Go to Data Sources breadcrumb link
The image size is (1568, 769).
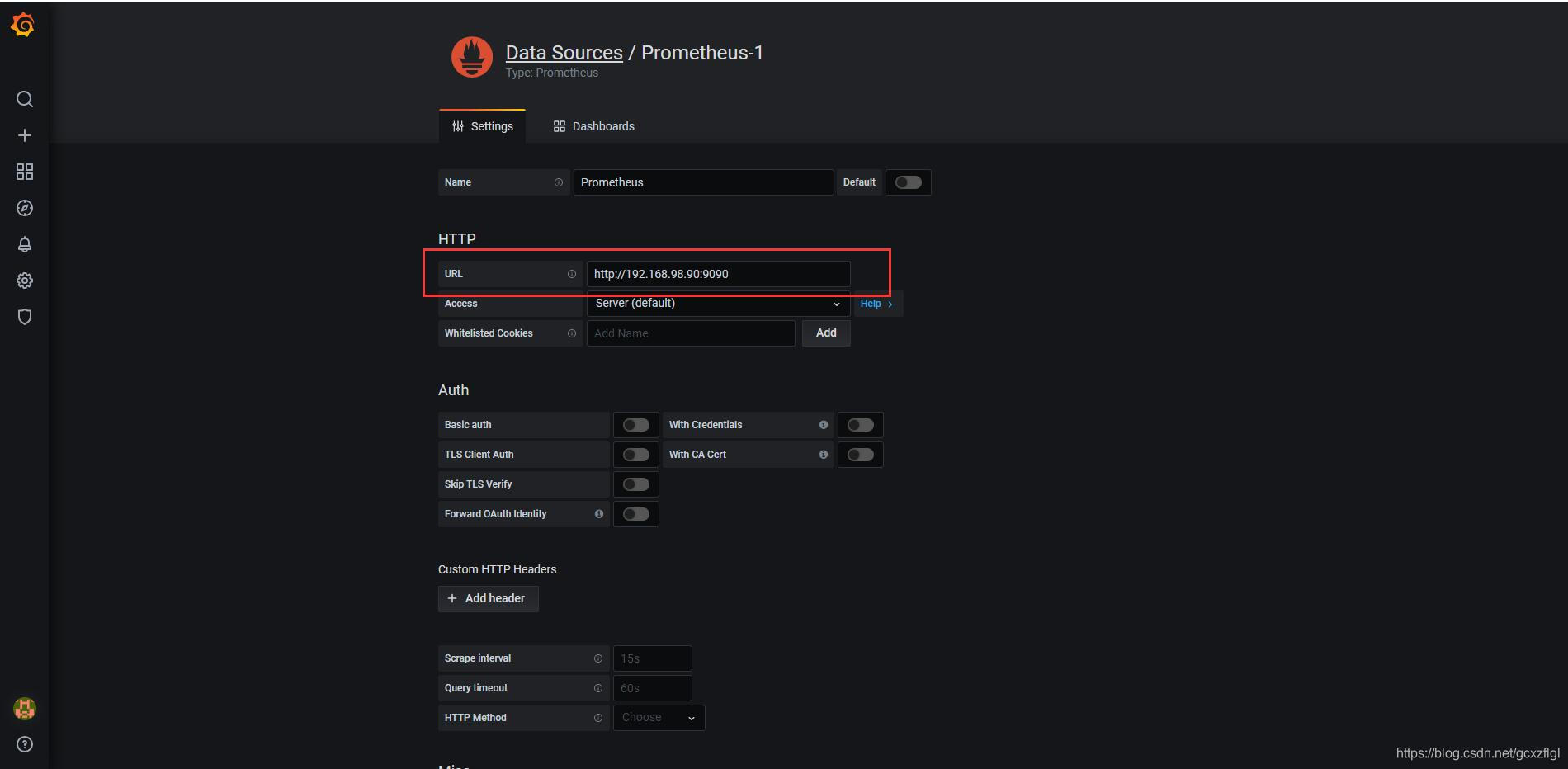click(x=564, y=53)
